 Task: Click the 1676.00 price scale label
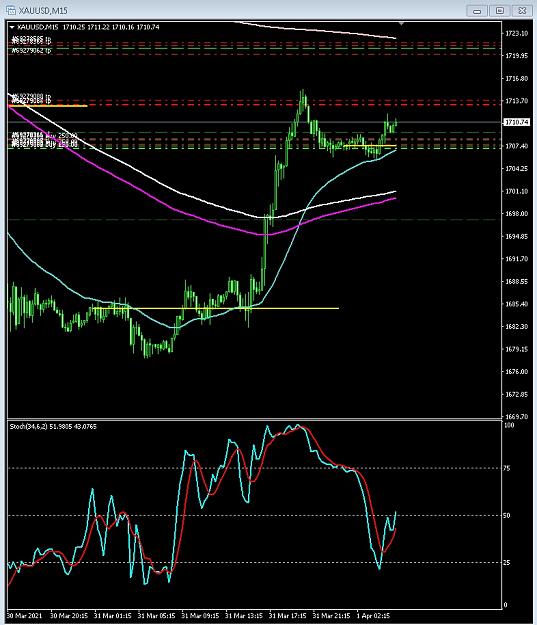click(x=516, y=371)
